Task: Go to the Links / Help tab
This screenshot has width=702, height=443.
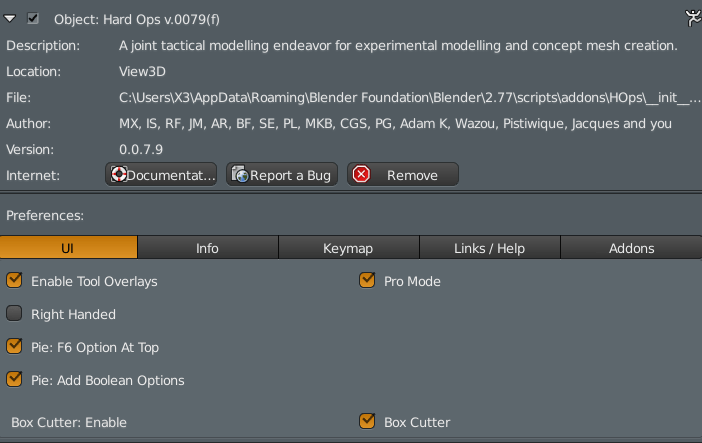Action: click(x=490, y=248)
